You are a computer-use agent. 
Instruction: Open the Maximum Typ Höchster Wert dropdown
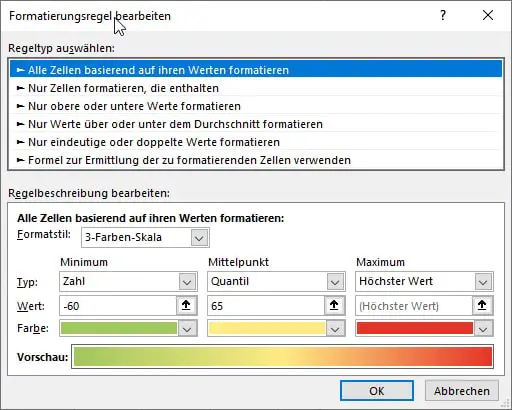(x=424, y=281)
